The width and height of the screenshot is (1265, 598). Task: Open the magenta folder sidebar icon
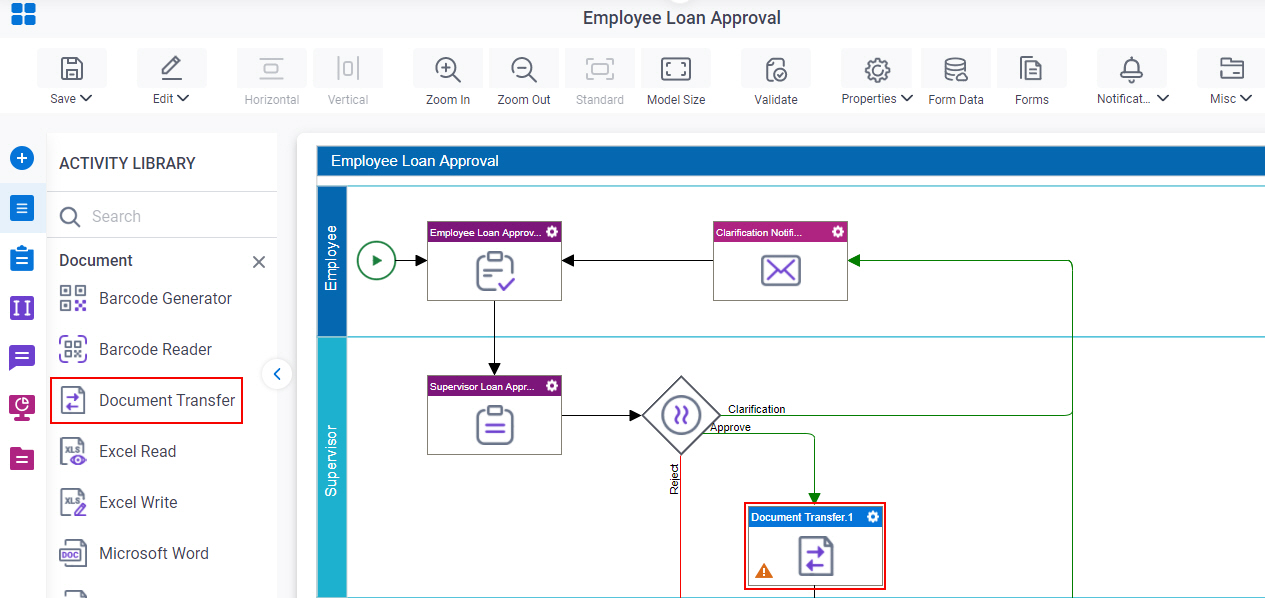tap(22, 458)
